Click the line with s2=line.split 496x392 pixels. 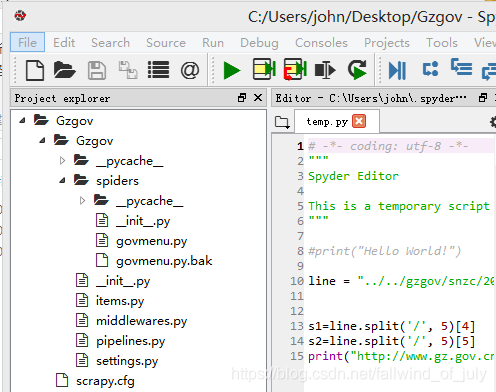click(391, 341)
